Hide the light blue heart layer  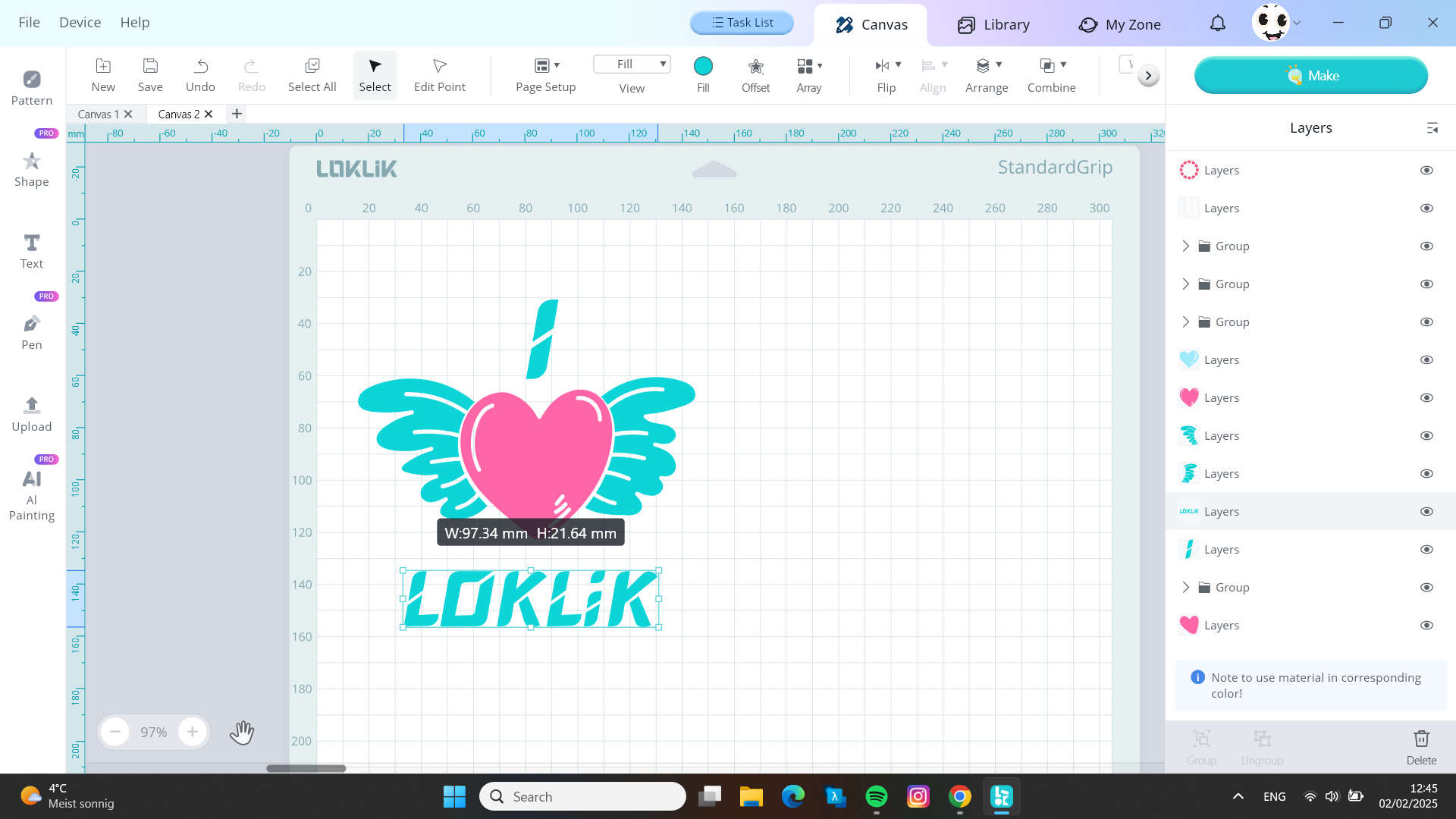pos(1426,360)
